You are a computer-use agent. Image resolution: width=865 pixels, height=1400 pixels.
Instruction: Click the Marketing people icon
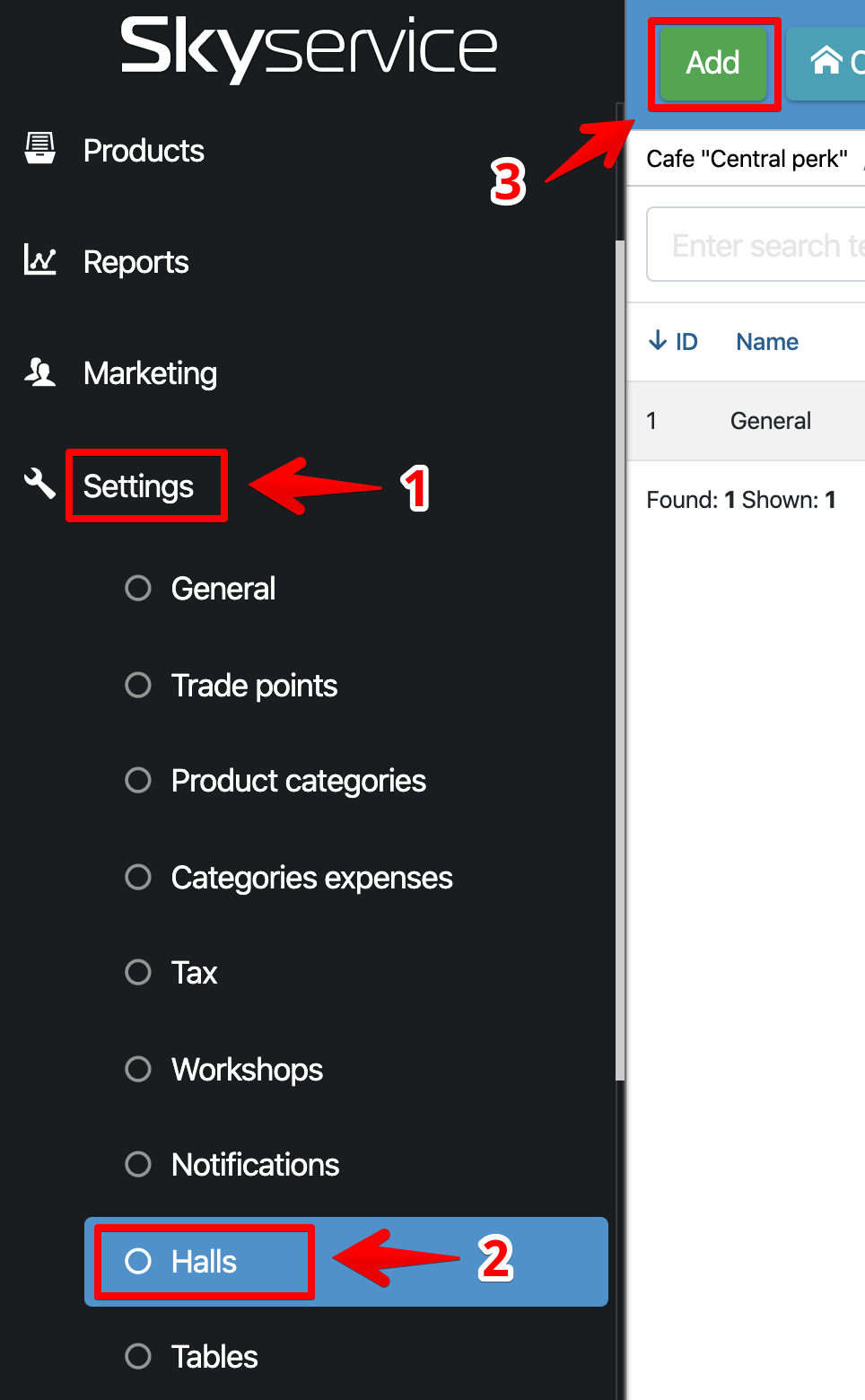click(x=40, y=372)
